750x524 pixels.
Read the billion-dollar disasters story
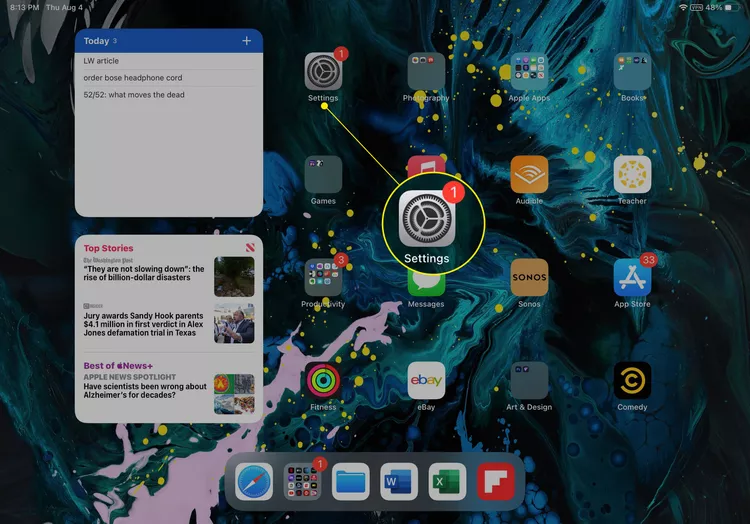point(144,273)
